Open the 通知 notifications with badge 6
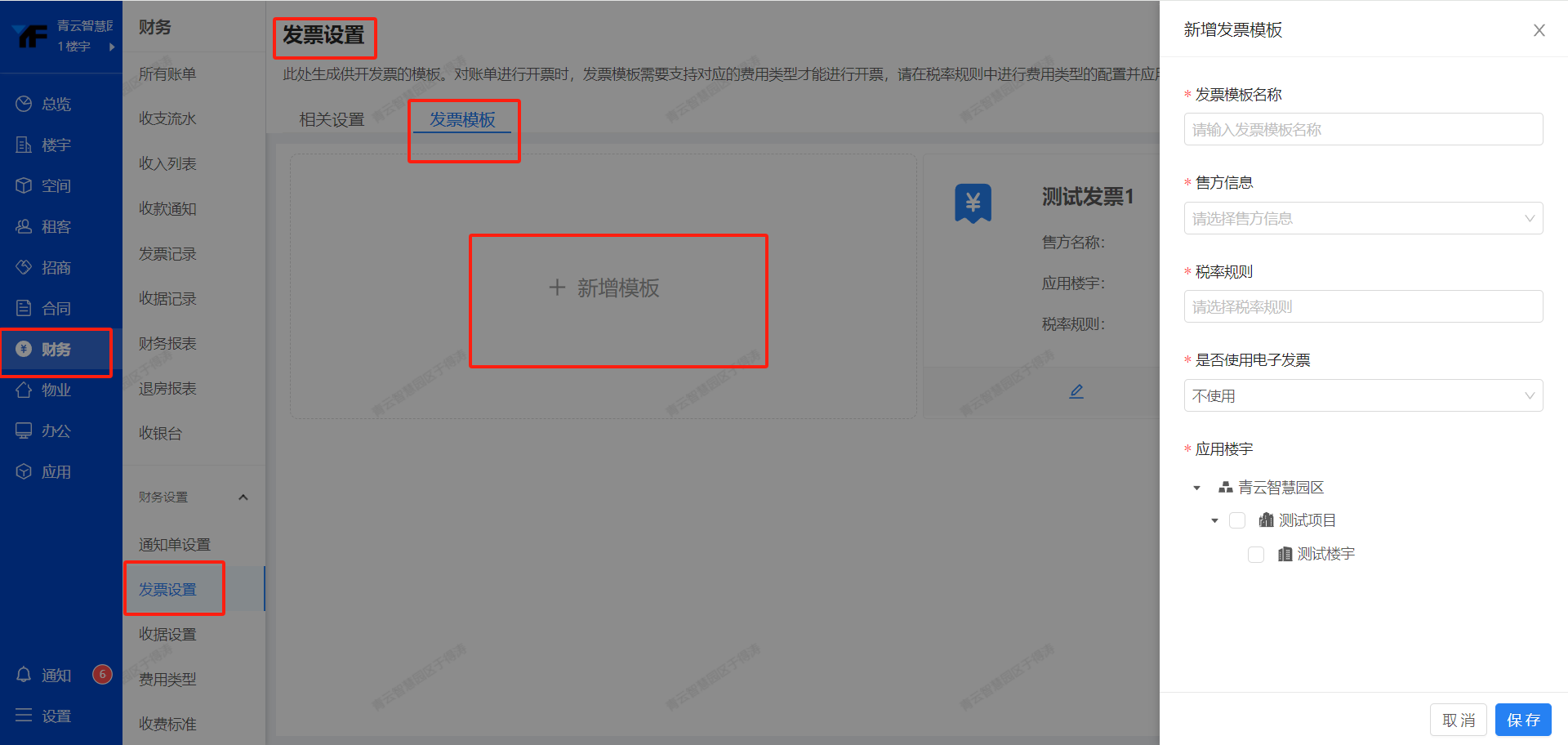1568x745 pixels. tap(55, 675)
